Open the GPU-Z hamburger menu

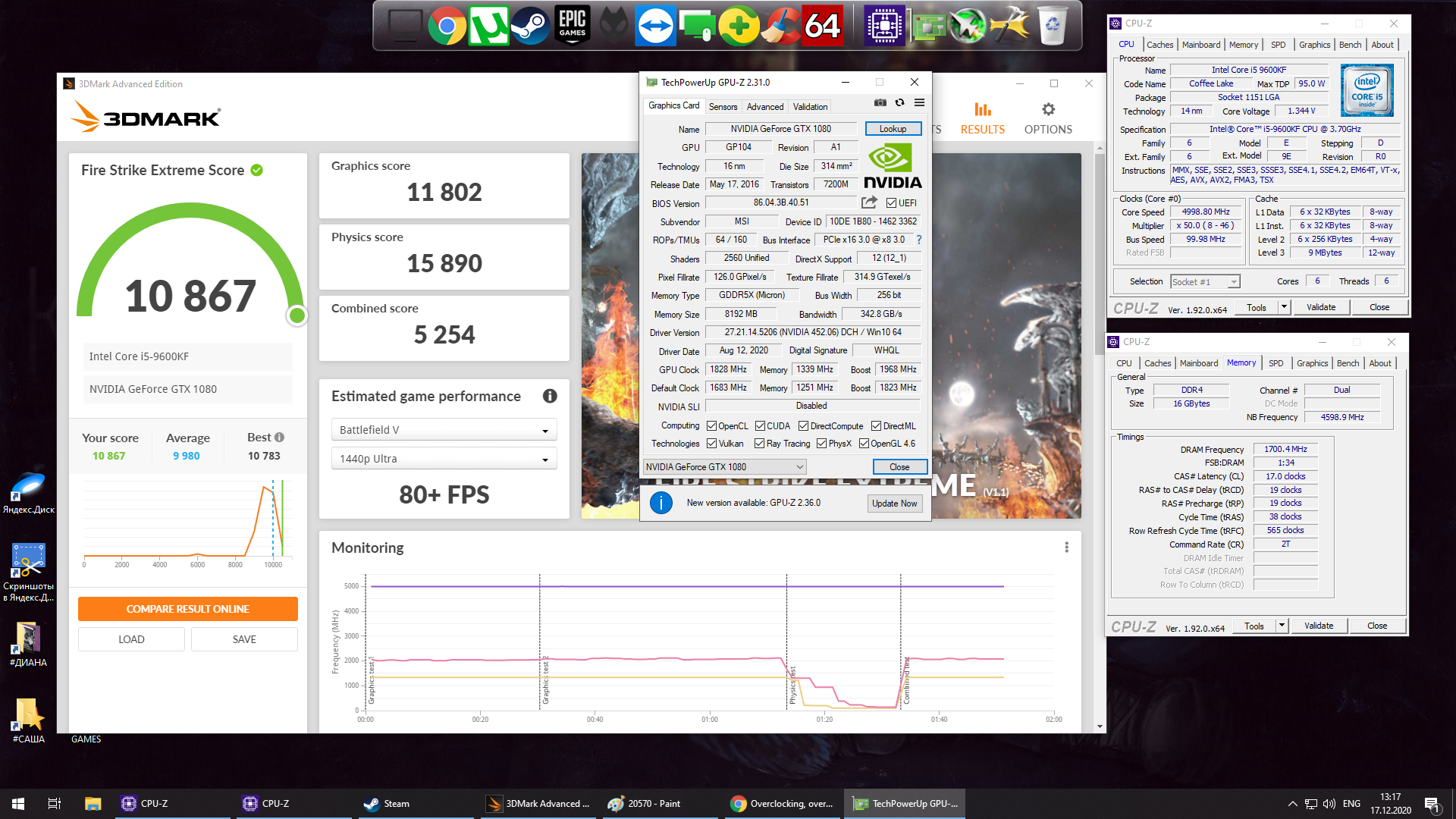(919, 102)
